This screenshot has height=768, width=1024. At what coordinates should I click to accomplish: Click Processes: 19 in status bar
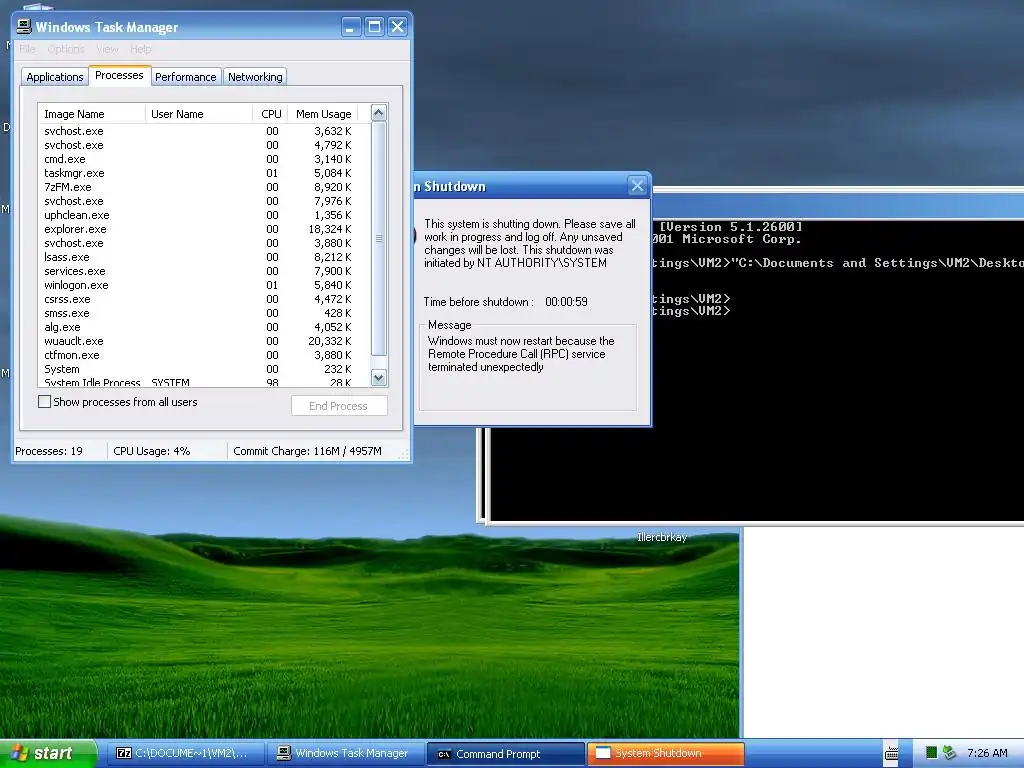pos(49,451)
